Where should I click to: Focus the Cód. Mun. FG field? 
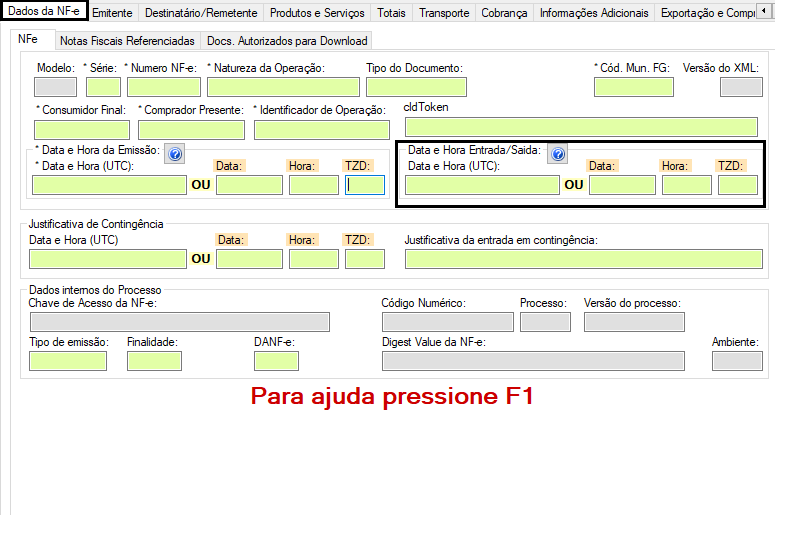point(634,87)
